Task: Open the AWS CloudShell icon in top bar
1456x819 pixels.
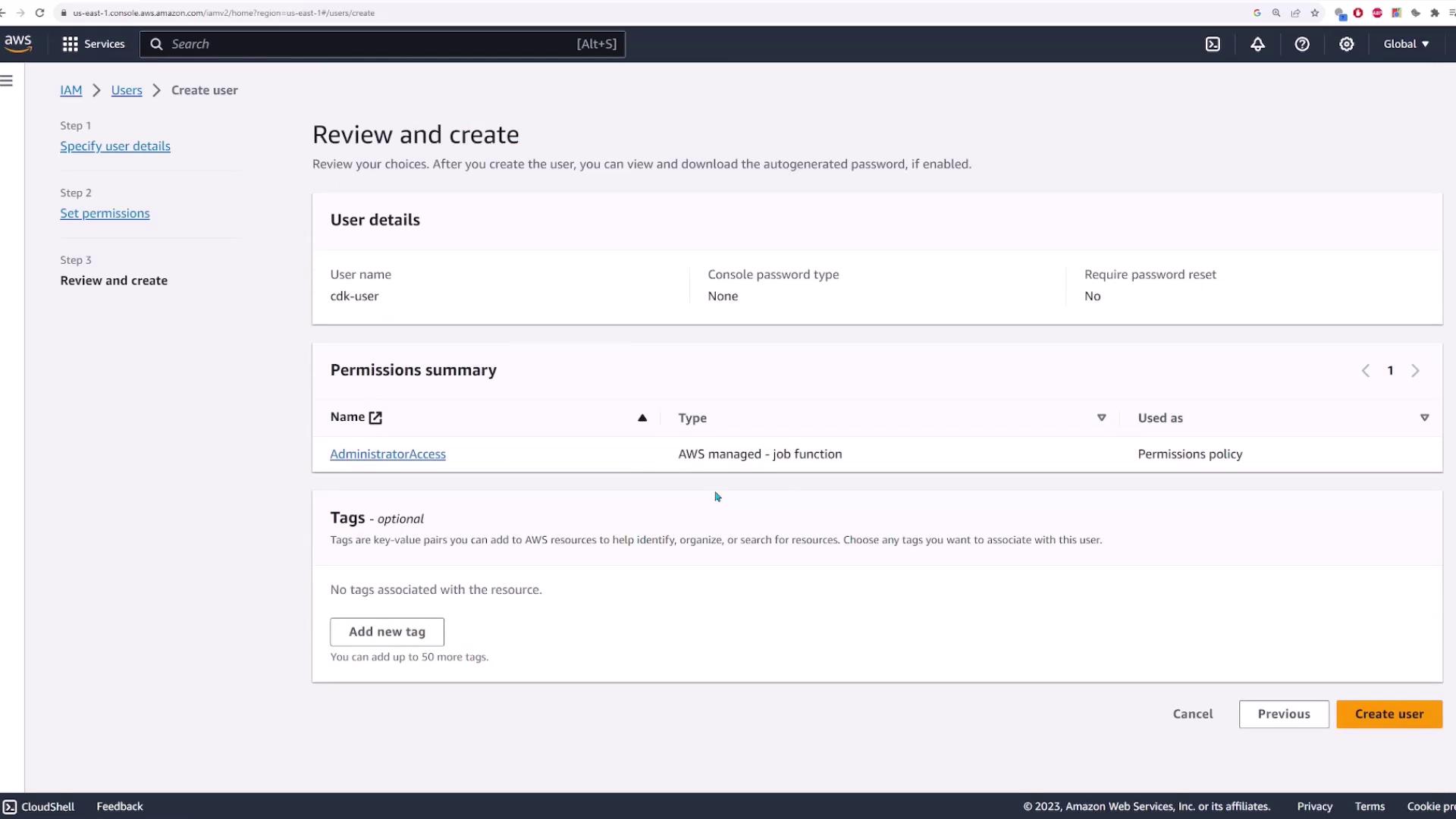Action: (1213, 44)
